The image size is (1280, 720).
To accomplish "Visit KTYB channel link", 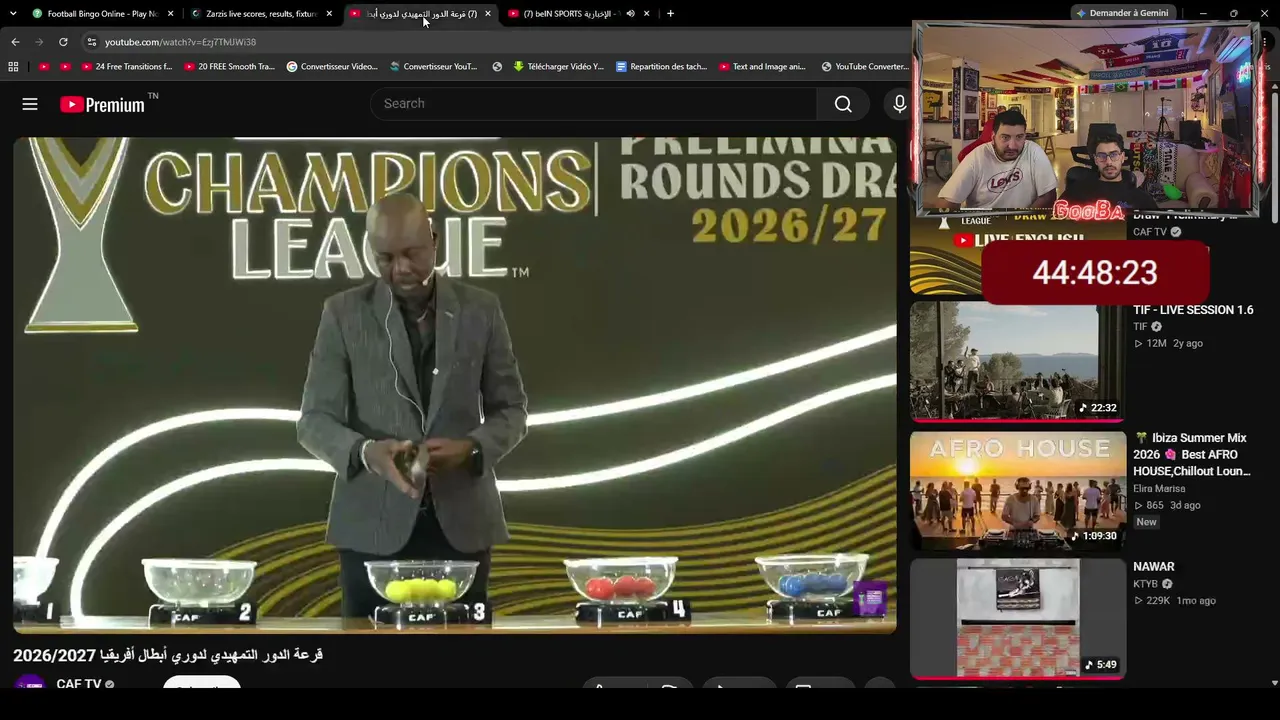I will [1145, 584].
